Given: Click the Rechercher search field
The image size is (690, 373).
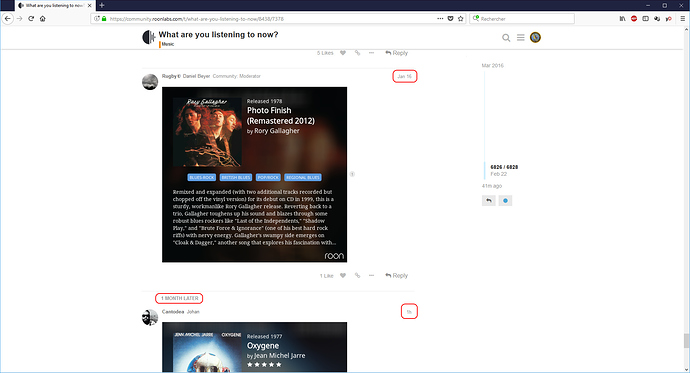Looking at the screenshot, I should [x=522, y=18].
